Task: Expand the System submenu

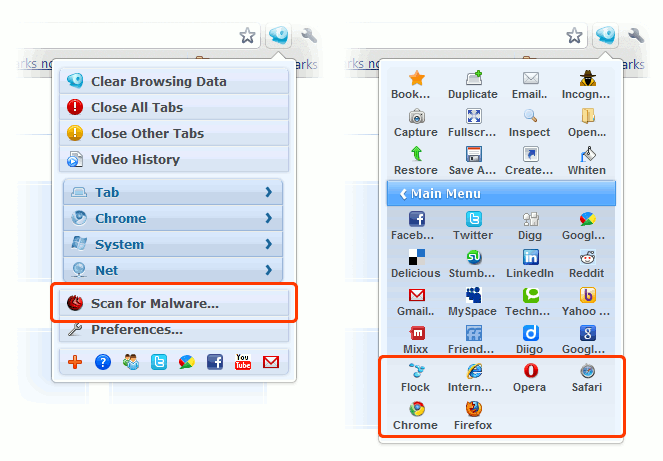Action: (x=173, y=244)
